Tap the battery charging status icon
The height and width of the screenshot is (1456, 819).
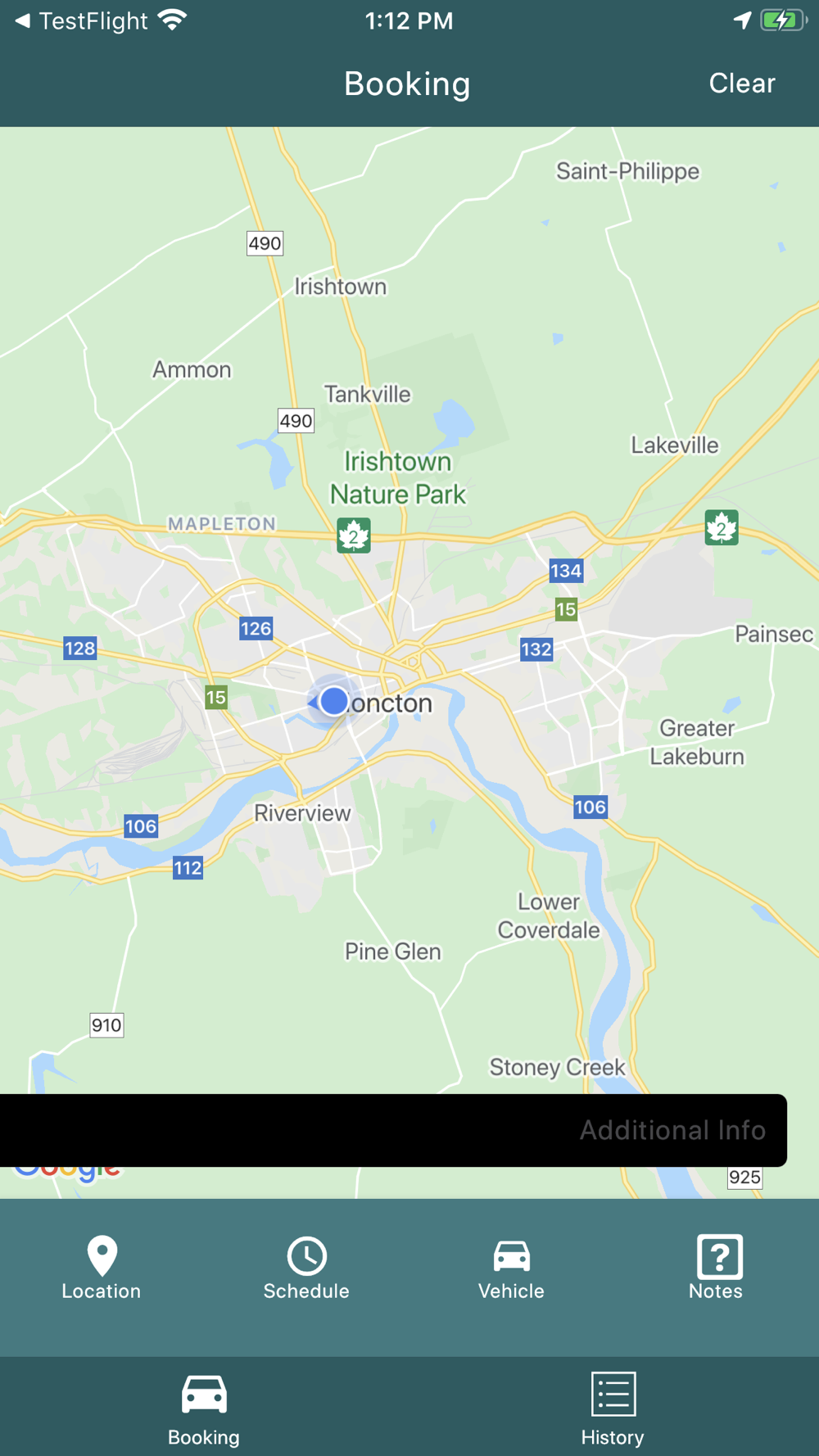click(782, 20)
